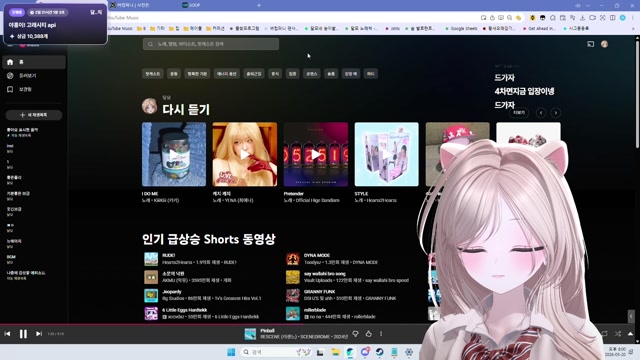640x360 pixels.
Task: Open the Google Sheets bookmark
Action: (x=461, y=29)
